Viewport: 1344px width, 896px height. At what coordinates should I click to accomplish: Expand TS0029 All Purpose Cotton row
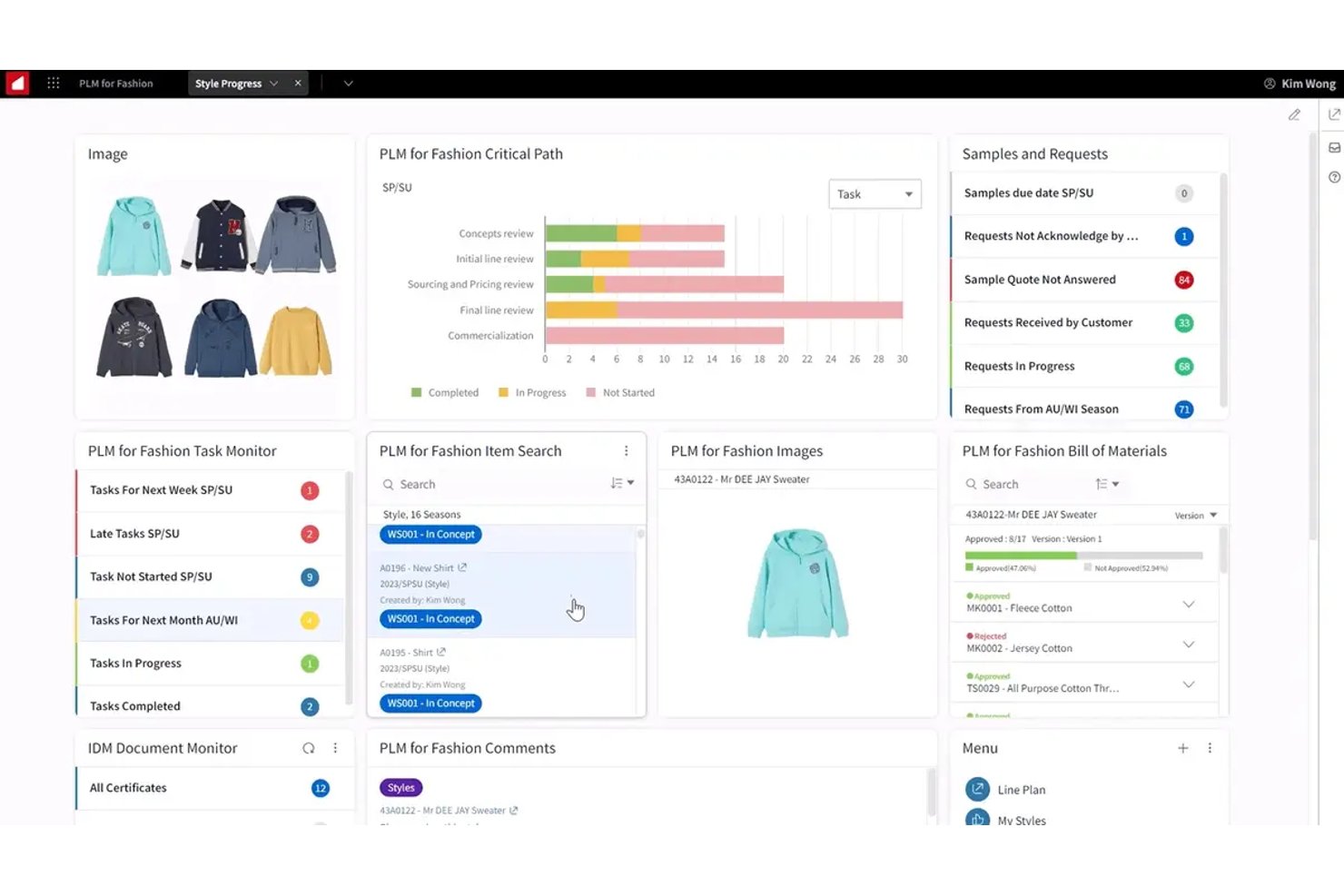point(1189,684)
